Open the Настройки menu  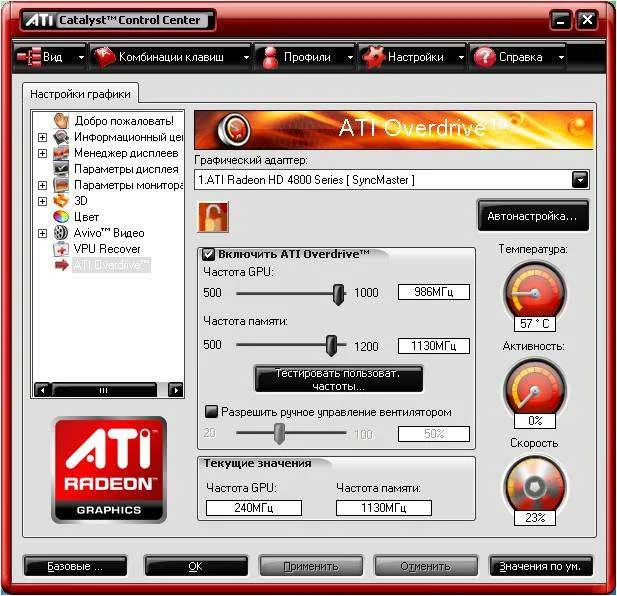(x=412, y=57)
